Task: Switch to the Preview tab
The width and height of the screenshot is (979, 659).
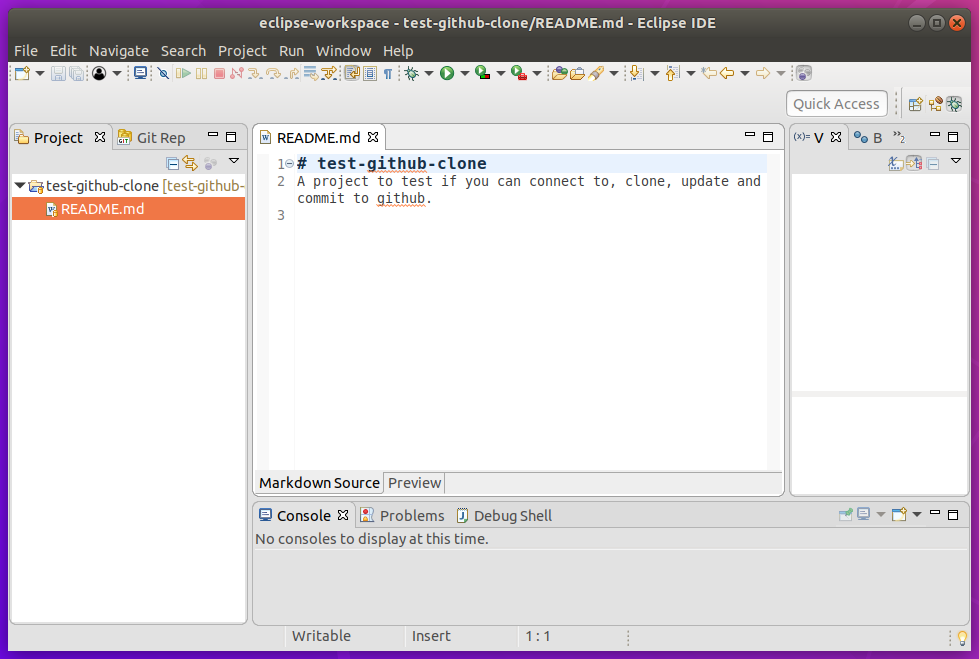Action: pyautogui.click(x=415, y=483)
